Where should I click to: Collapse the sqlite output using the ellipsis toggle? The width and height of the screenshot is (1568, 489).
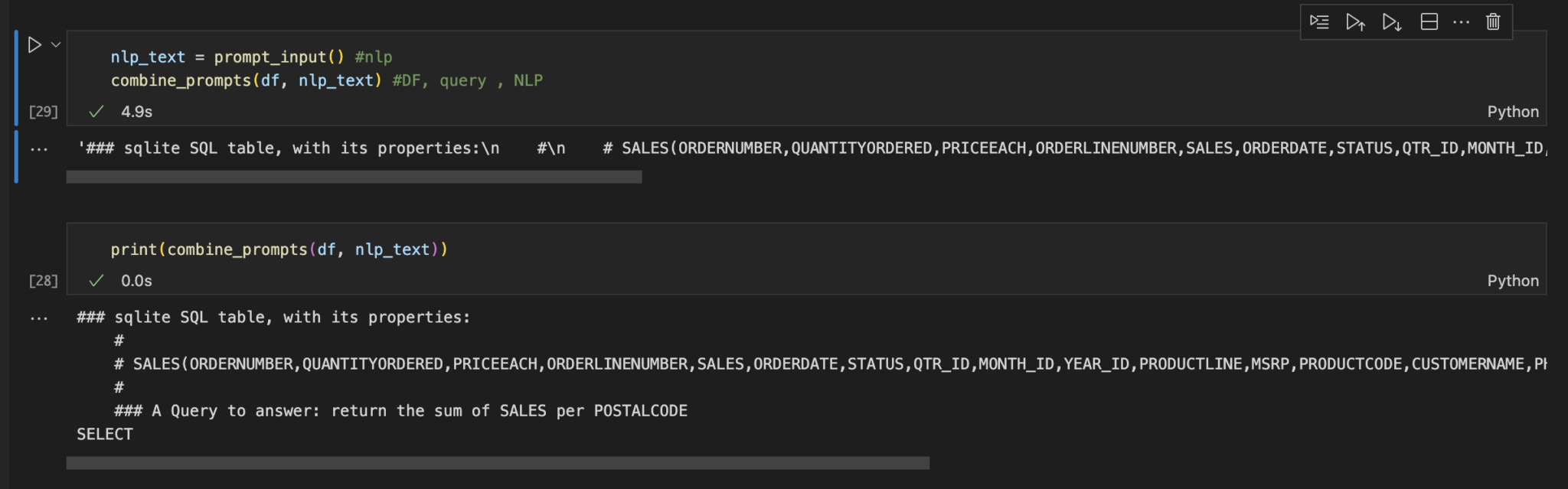click(x=38, y=148)
